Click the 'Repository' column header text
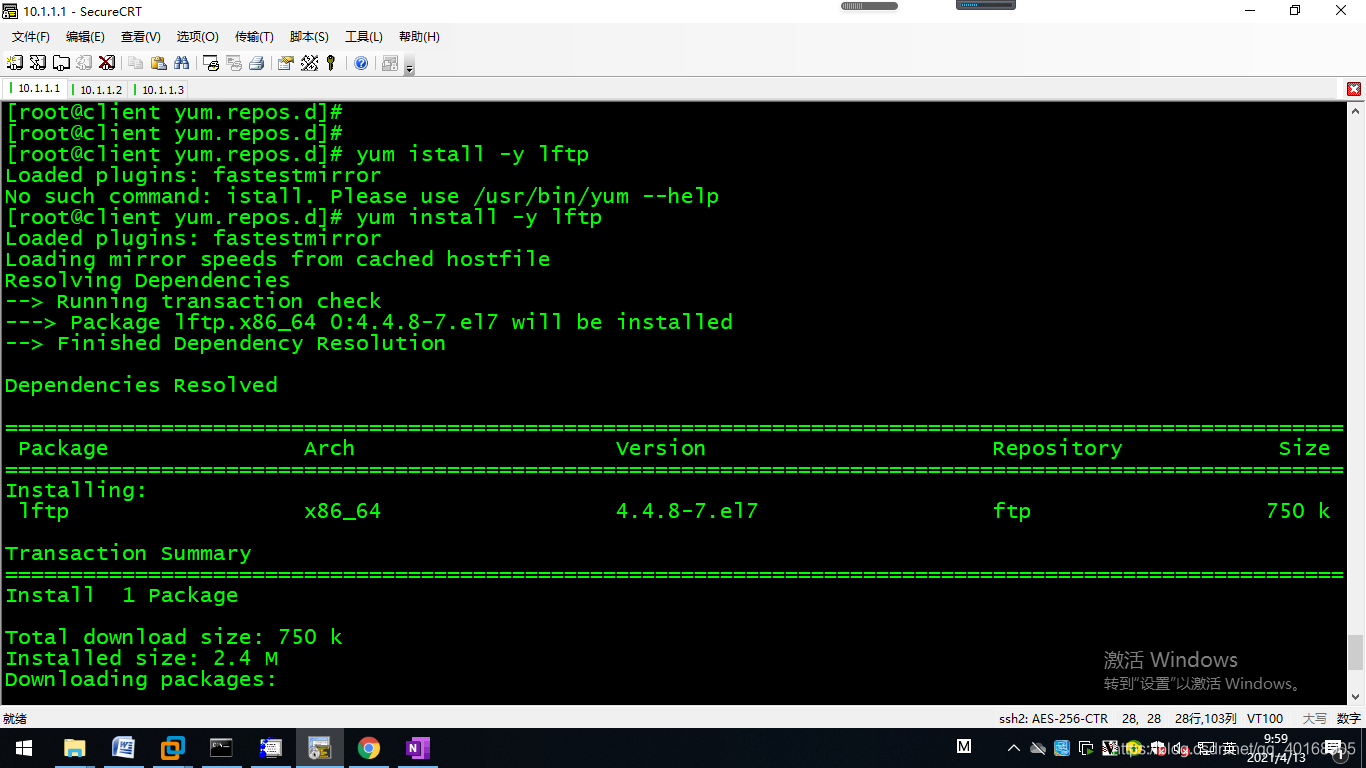Screen dimensions: 1366x768 tap(1057, 448)
